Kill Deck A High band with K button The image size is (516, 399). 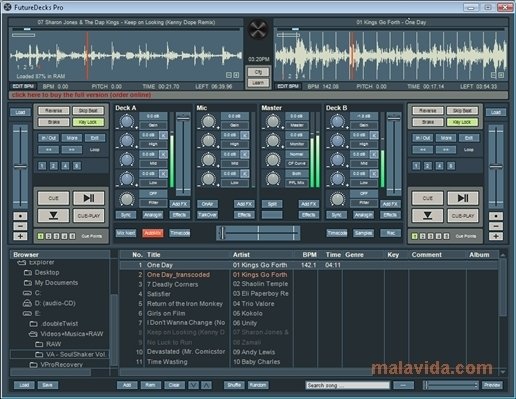163,135
